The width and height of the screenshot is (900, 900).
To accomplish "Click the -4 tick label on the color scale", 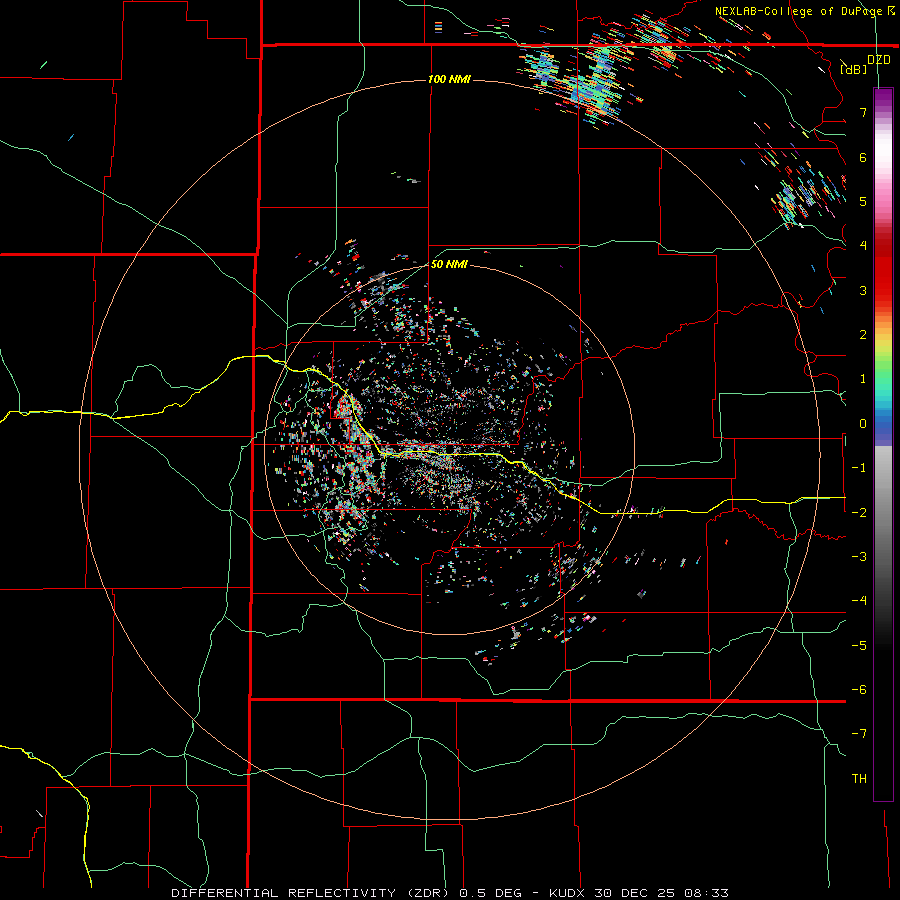I will 859,600.
